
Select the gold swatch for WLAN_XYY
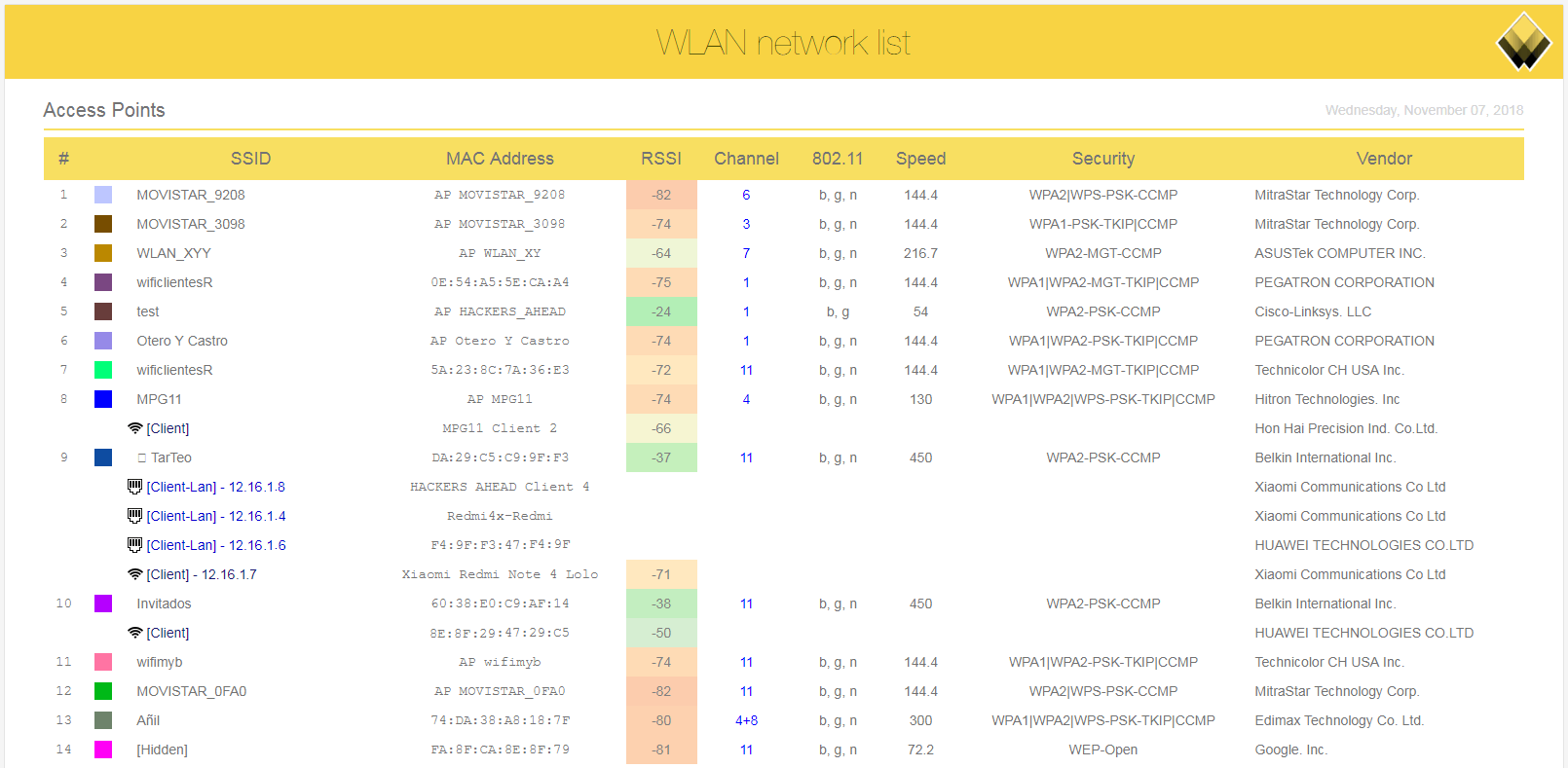103,253
